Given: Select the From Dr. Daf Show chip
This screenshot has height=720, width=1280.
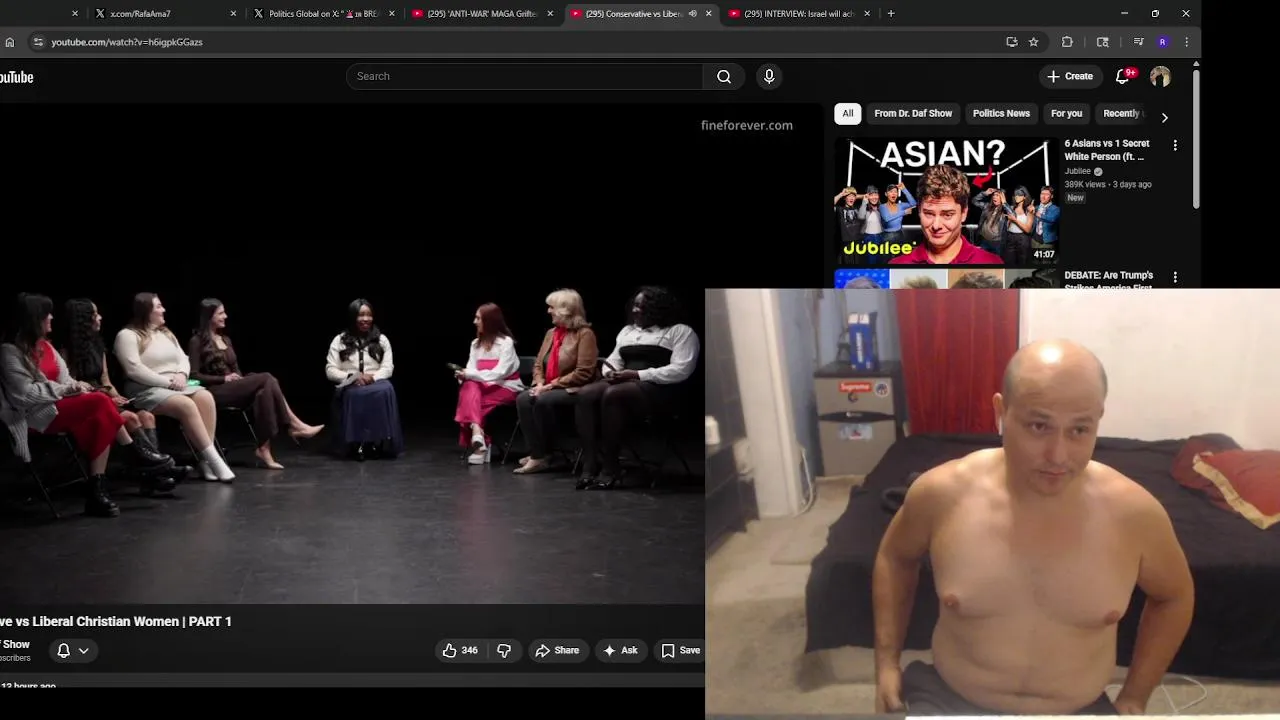Looking at the screenshot, I should [x=913, y=113].
